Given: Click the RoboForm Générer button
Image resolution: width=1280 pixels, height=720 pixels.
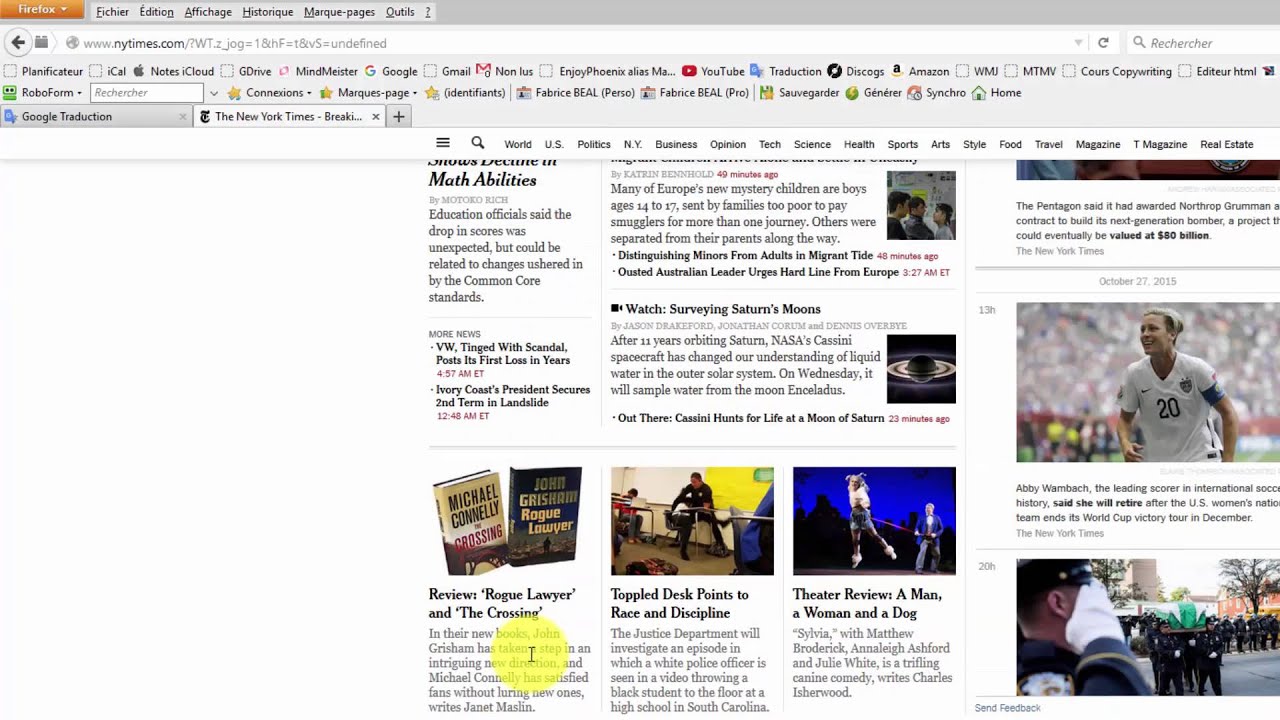Looking at the screenshot, I should pos(874,92).
